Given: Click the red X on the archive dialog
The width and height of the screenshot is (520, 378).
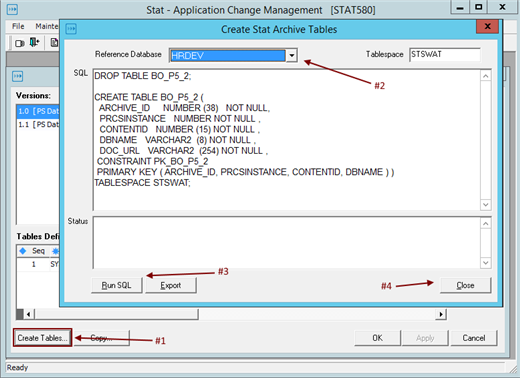Looking at the screenshot, I should (487, 27).
